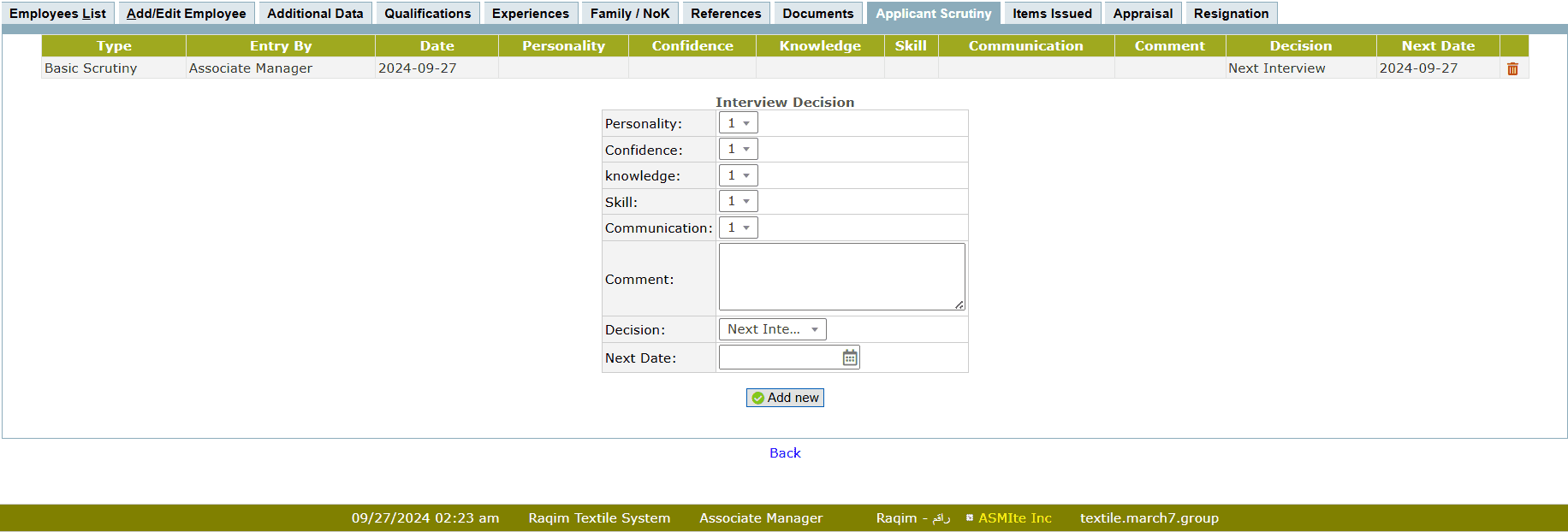This screenshot has height=532, width=1568.
Task: Go to the Documents tab
Action: pyautogui.click(x=817, y=14)
